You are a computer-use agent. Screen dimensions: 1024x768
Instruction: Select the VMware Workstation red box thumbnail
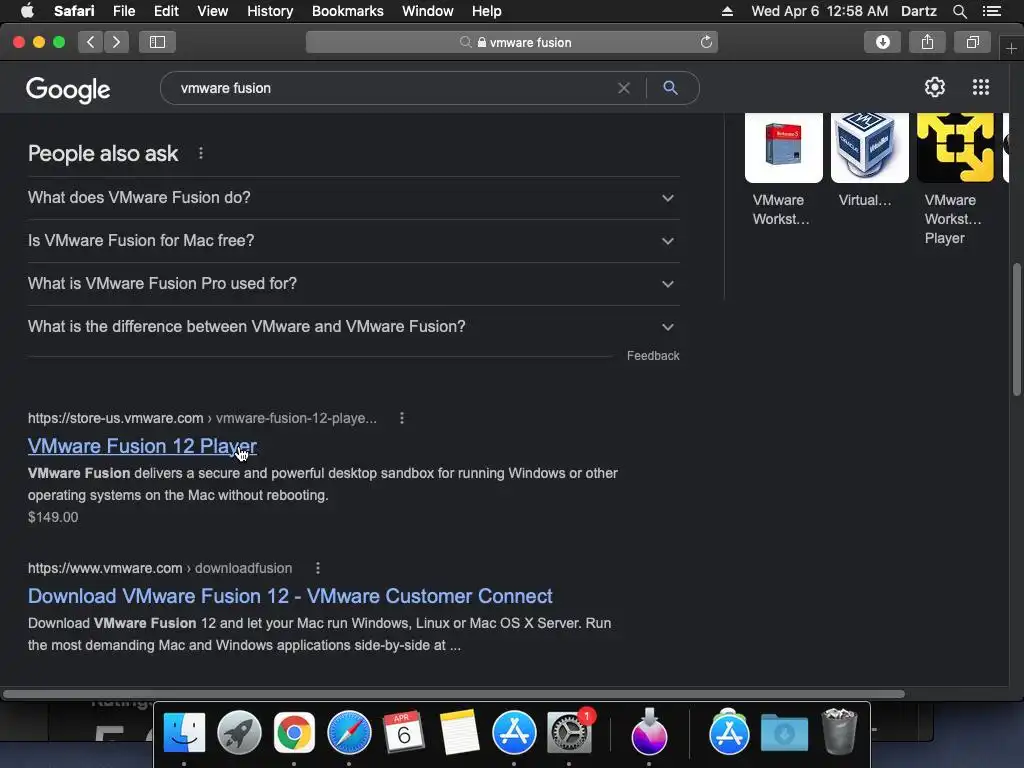point(784,148)
